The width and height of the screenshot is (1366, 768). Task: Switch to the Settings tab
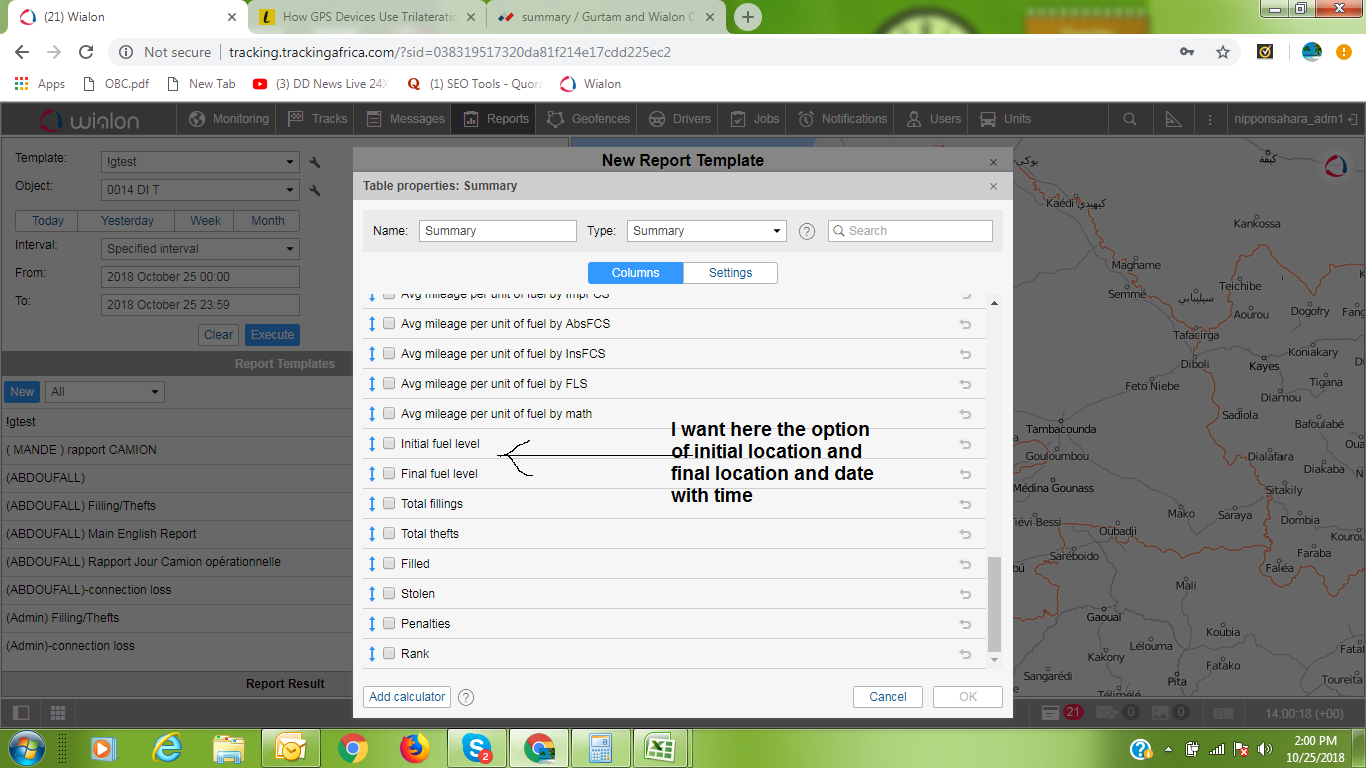(730, 273)
